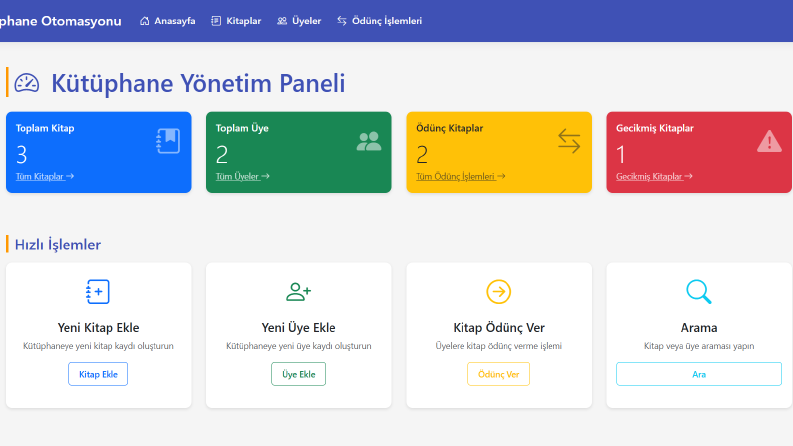Viewport: 793px width, 446px height.
Task: Click the warning triangle icon in Gecikmiş Kitaplar card
Action: [769, 141]
